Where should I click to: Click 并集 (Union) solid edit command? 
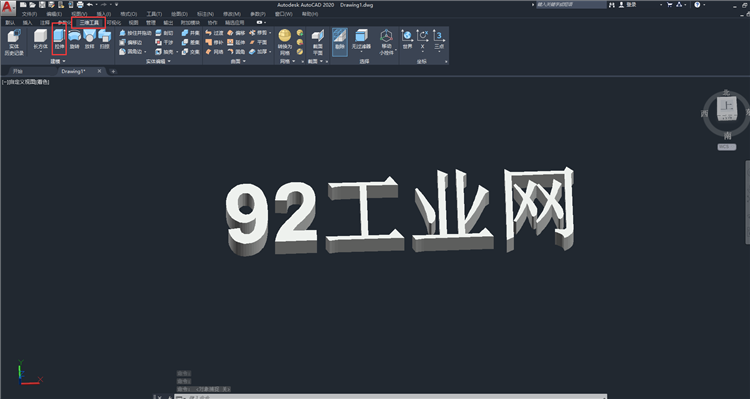pyautogui.click(x=191, y=33)
